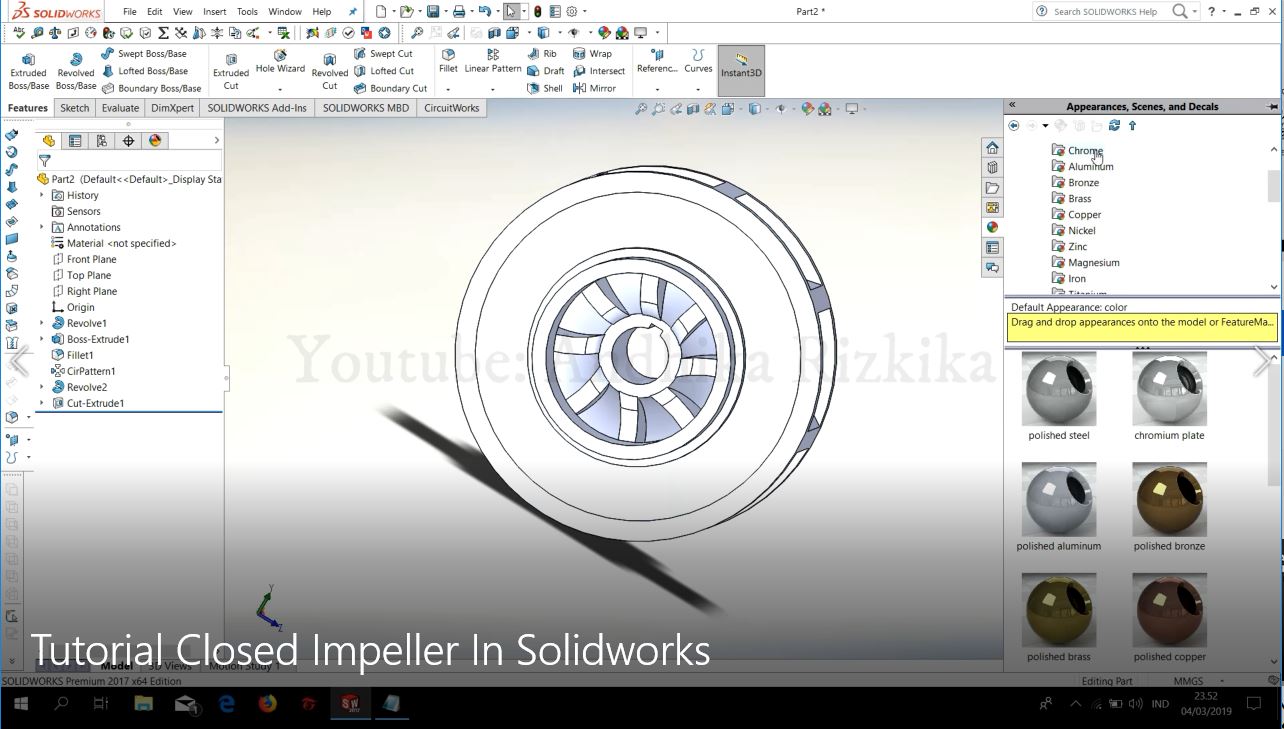Image resolution: width=1284 pixels, height=729 pixels.
Task: Choose the Lofted Boss/Base tool
Action: coord(144,71)
